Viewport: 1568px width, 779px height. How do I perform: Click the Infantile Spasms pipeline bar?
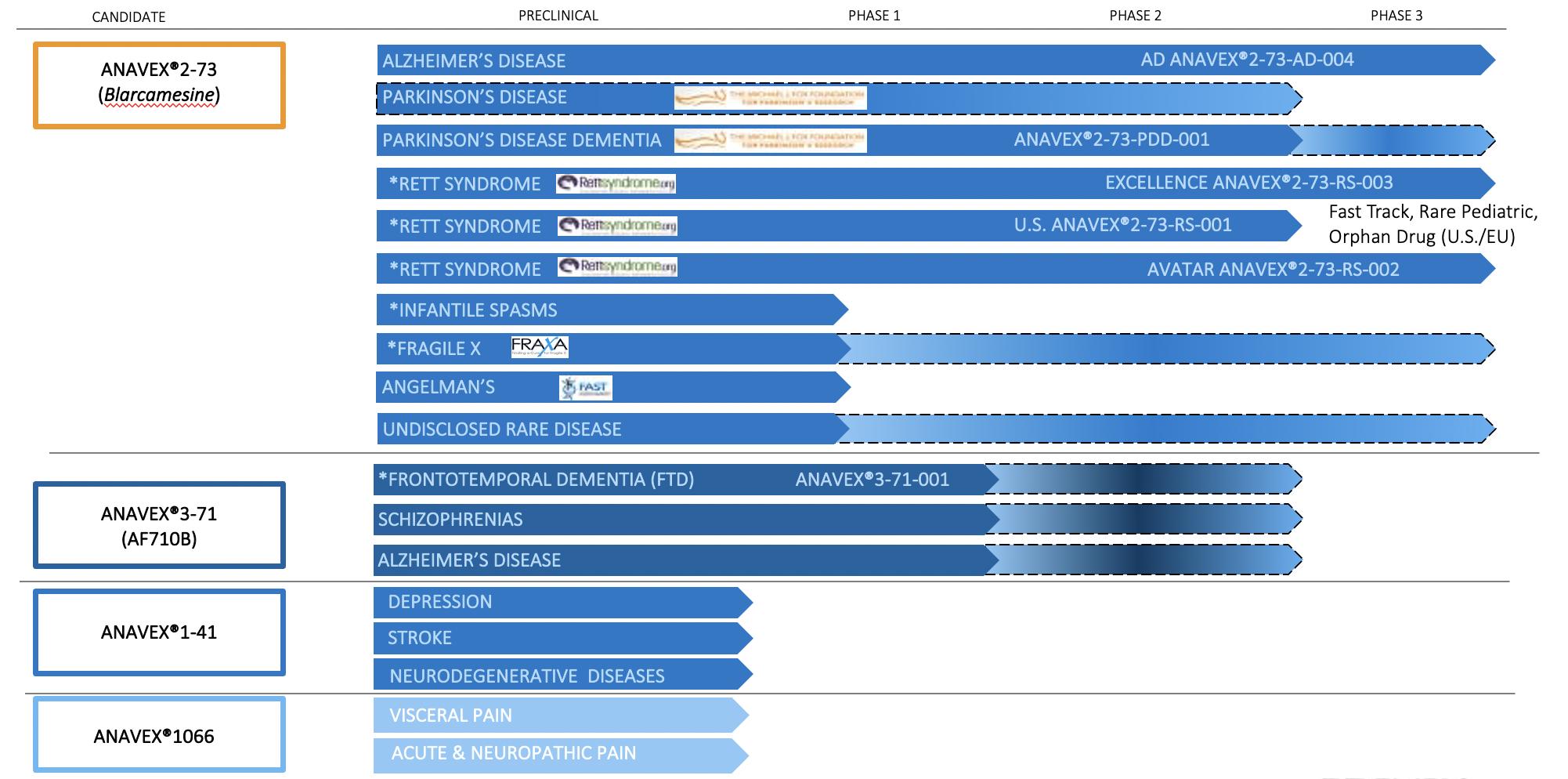pos(611,310)
